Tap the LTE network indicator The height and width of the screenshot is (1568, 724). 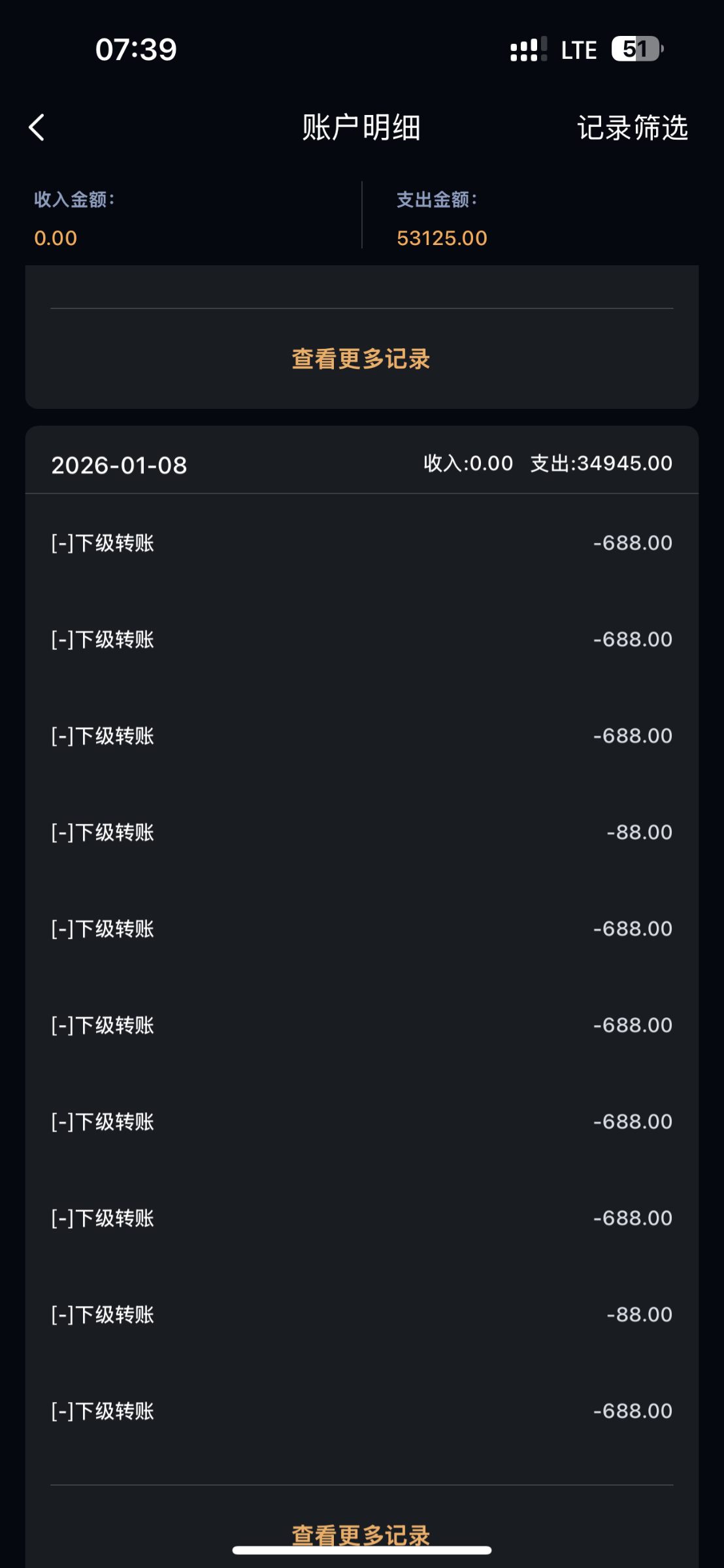(578, 50)
